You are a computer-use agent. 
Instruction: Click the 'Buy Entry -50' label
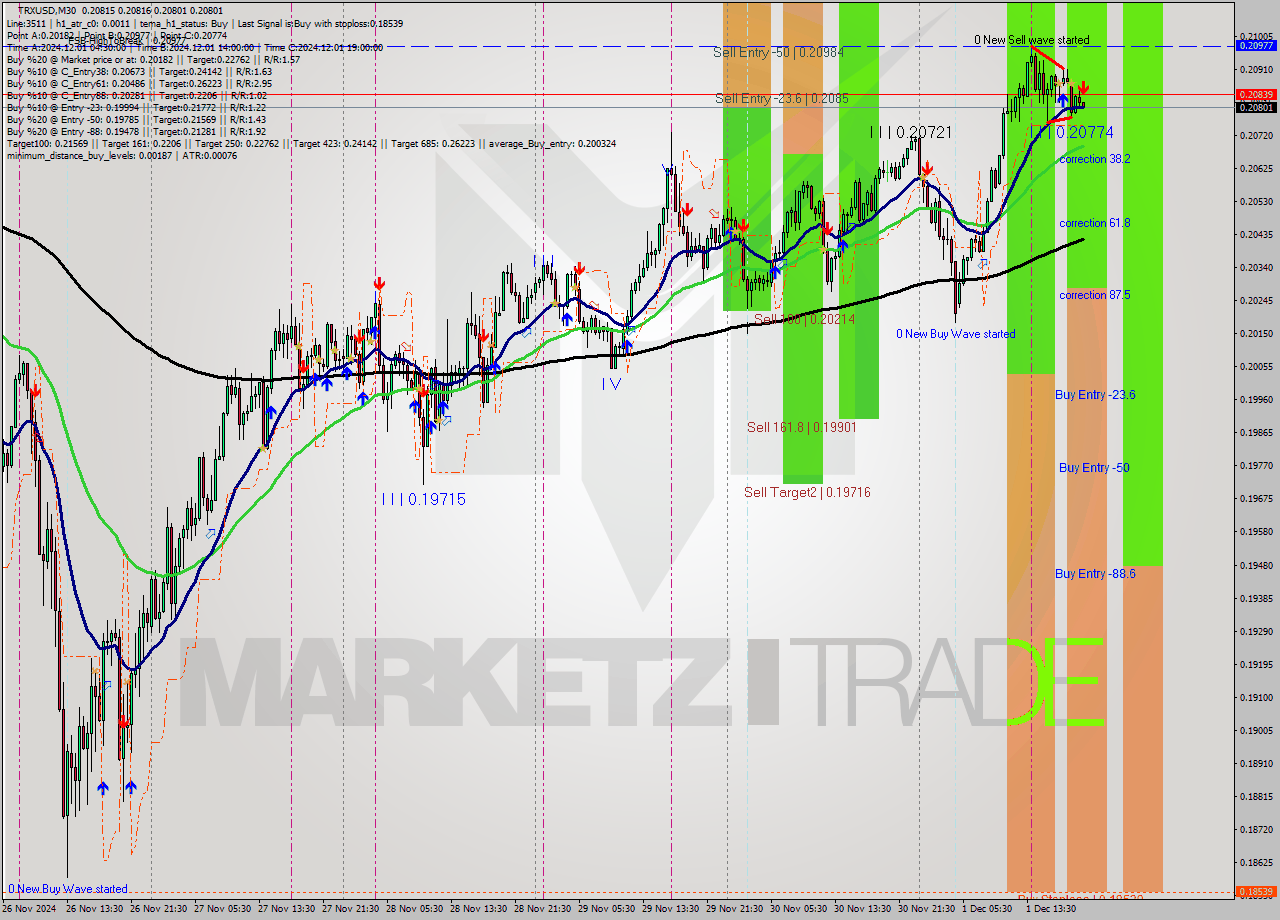(x=1095, y=468)
